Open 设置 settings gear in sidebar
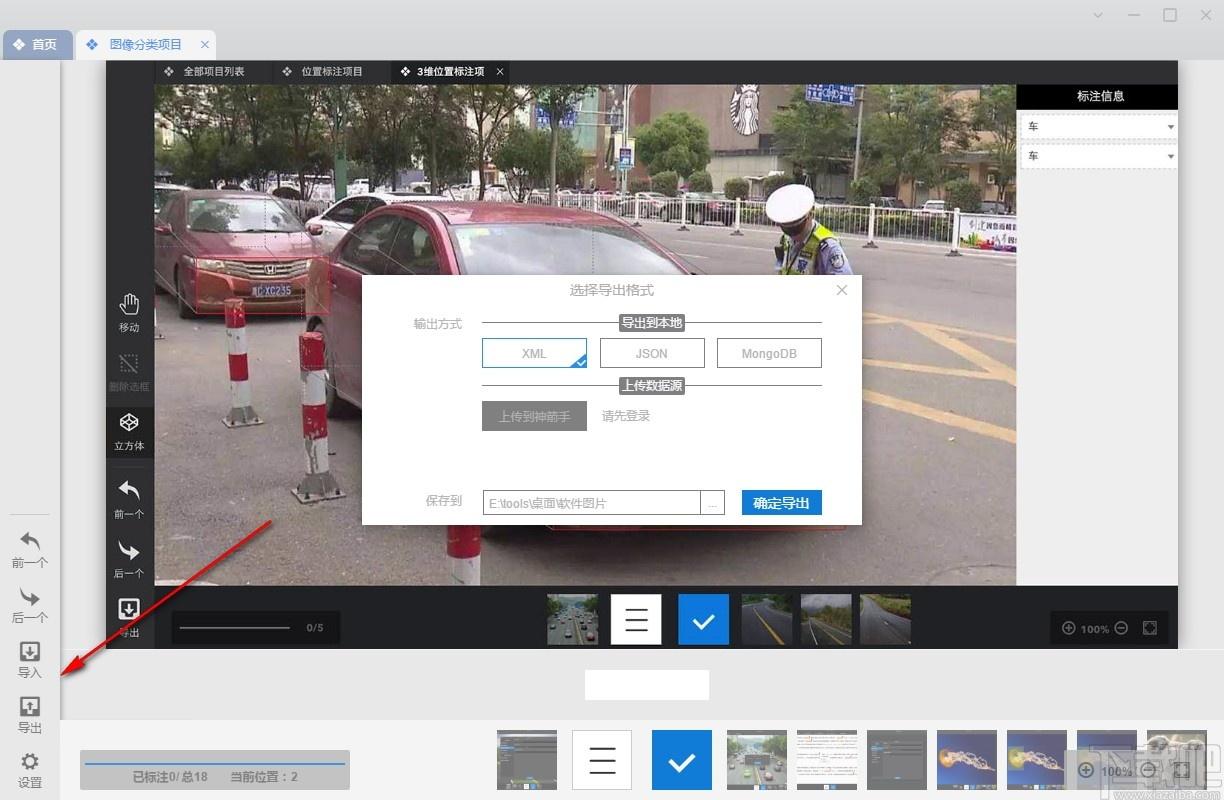This screenshot has height=800, width=1224. pos(30,770)
